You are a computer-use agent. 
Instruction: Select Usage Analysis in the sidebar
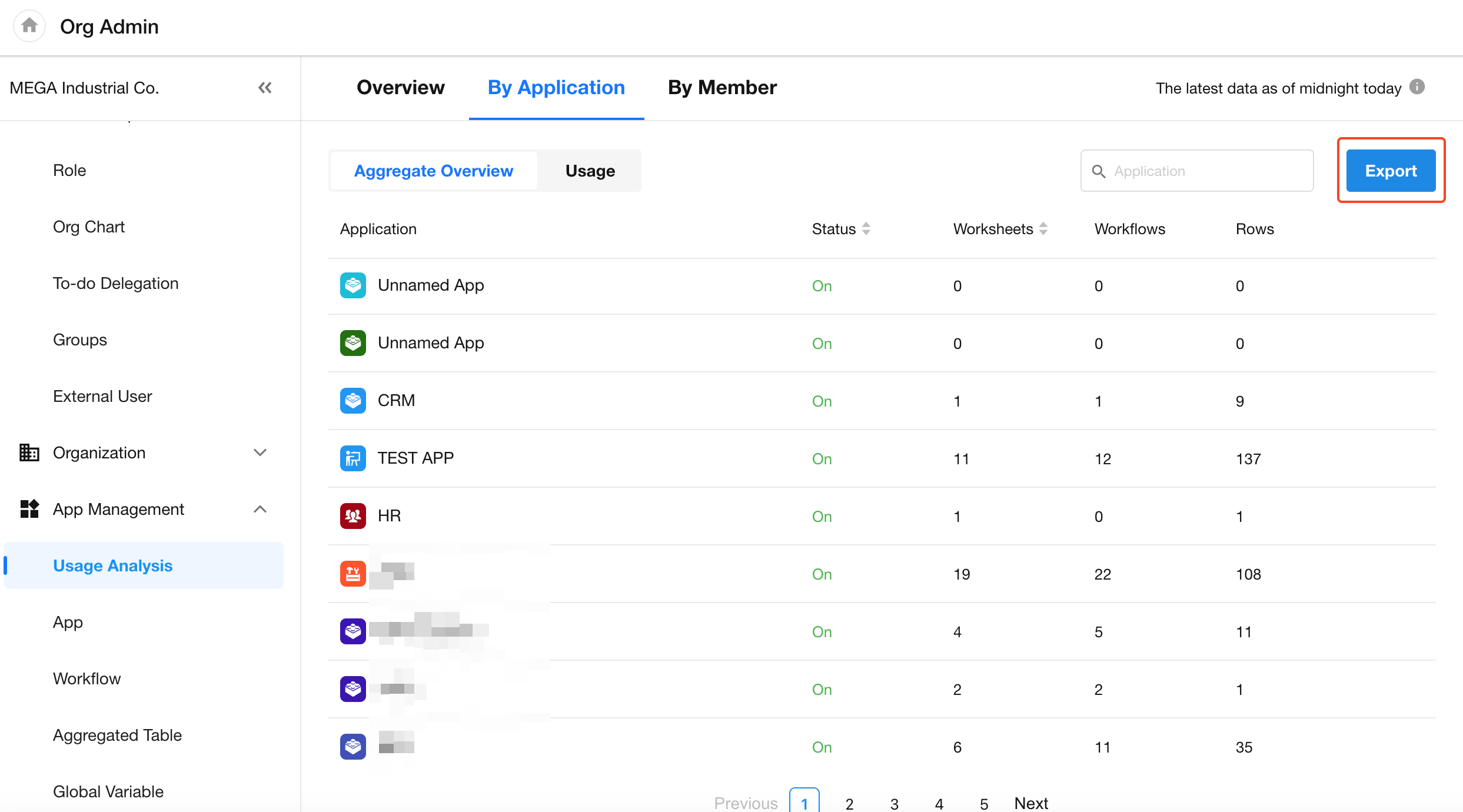tap(144, 565)
